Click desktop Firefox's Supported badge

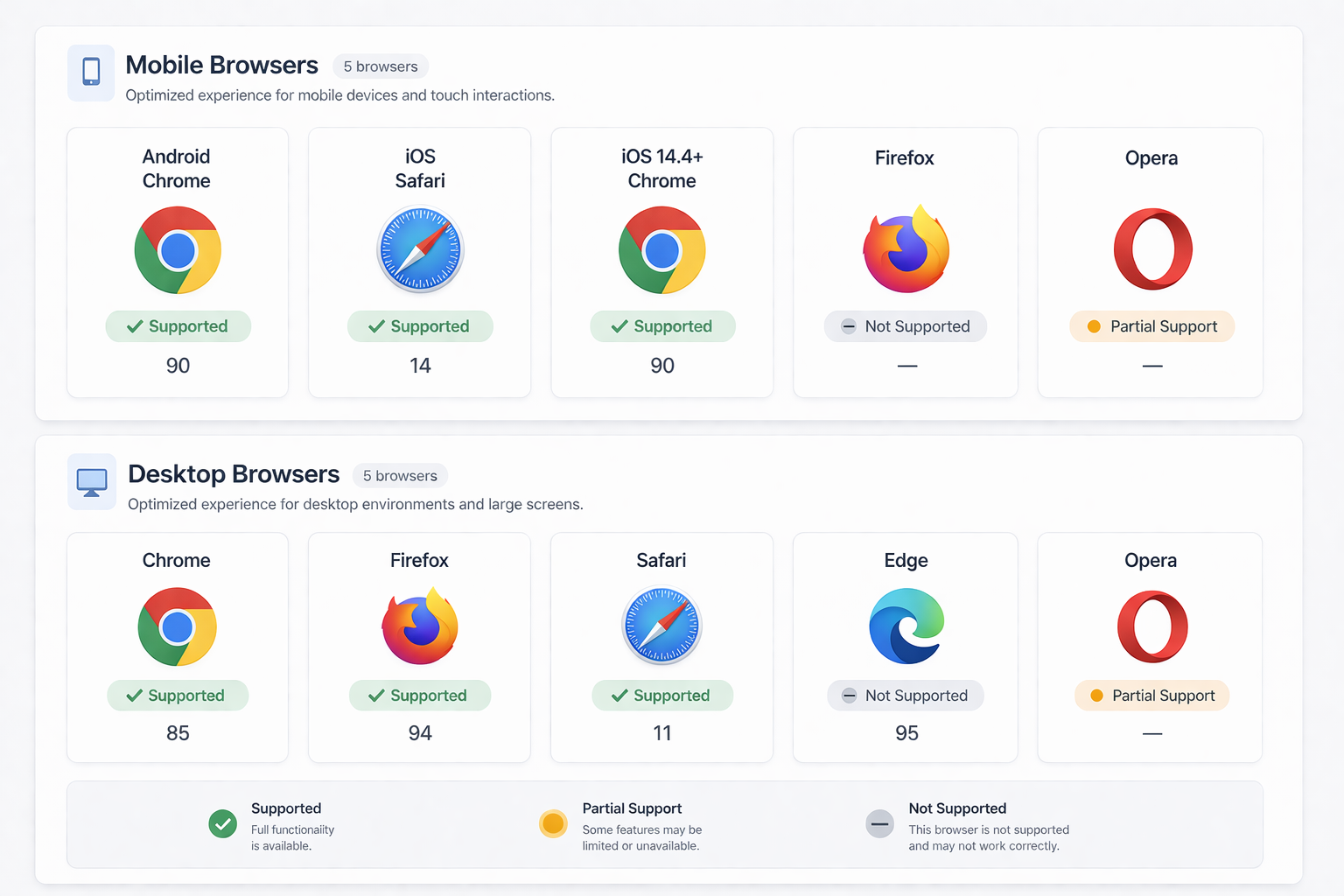[x=420, y=696]
